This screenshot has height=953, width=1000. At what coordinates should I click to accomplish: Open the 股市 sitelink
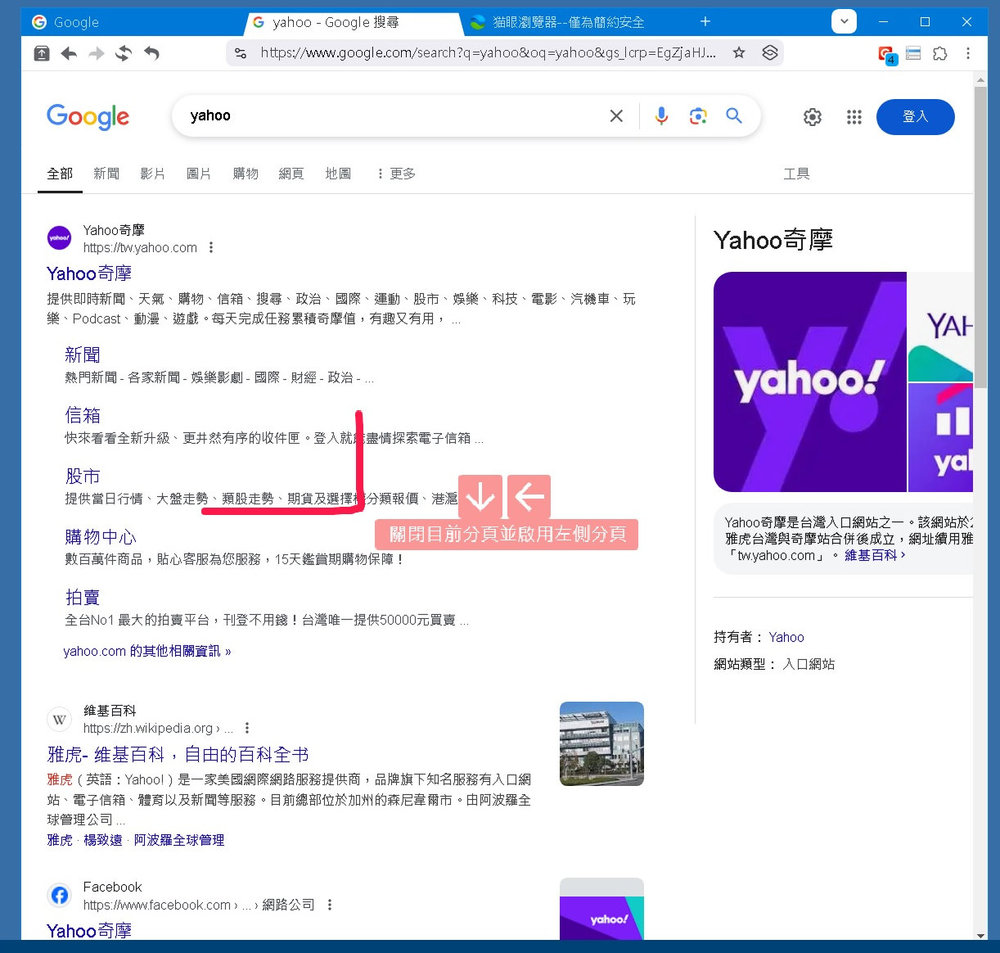(x=82, y=476)
